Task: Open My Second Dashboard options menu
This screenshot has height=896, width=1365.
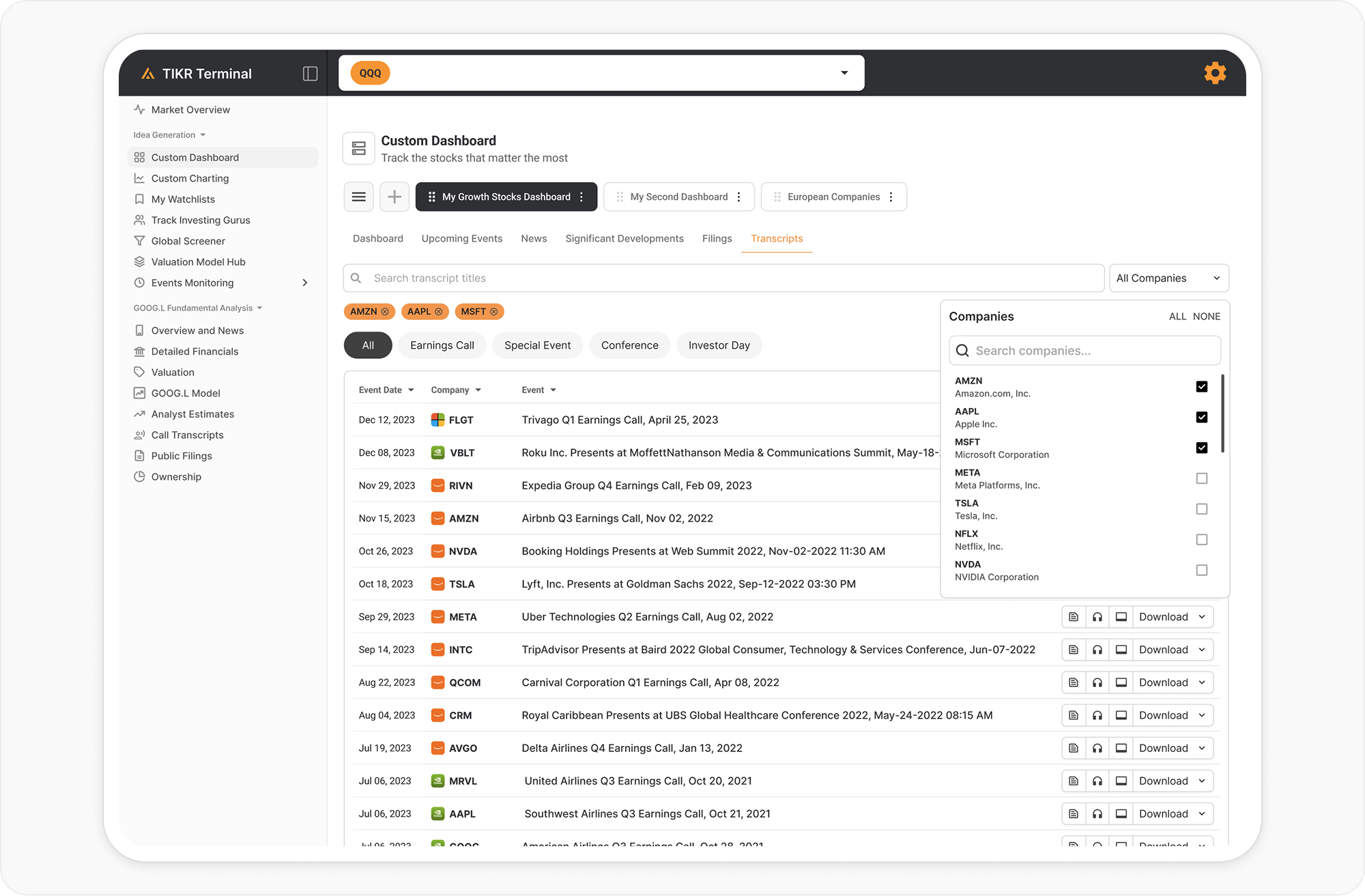Action: [739, 197]
